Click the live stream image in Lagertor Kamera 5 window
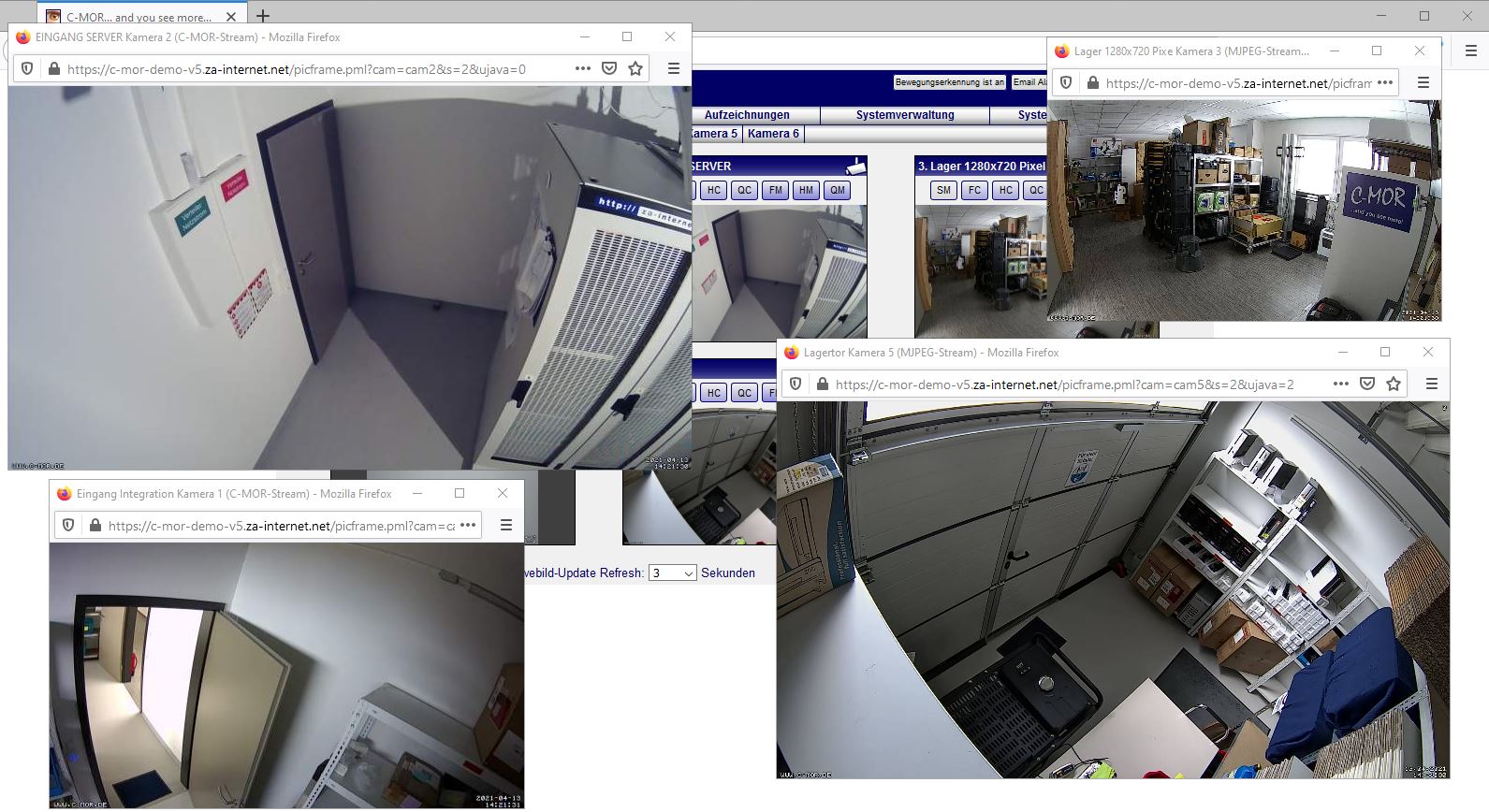 (x=1113, y=589)
